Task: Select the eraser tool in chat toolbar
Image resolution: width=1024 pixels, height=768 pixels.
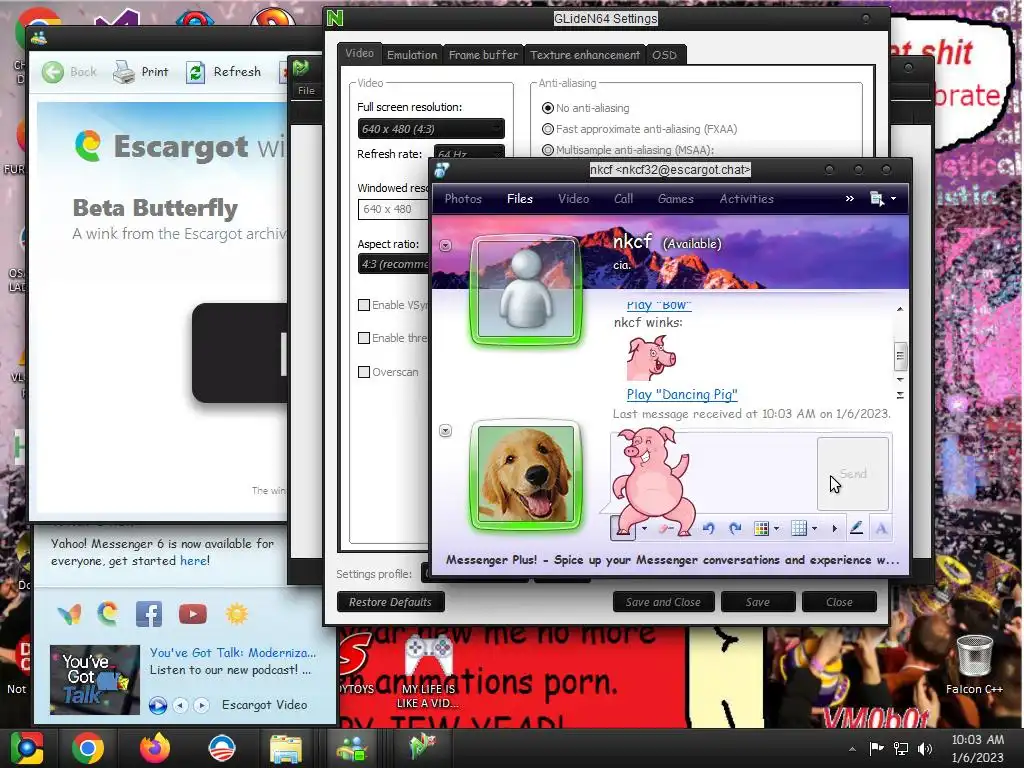Action: tap(665, 528)
